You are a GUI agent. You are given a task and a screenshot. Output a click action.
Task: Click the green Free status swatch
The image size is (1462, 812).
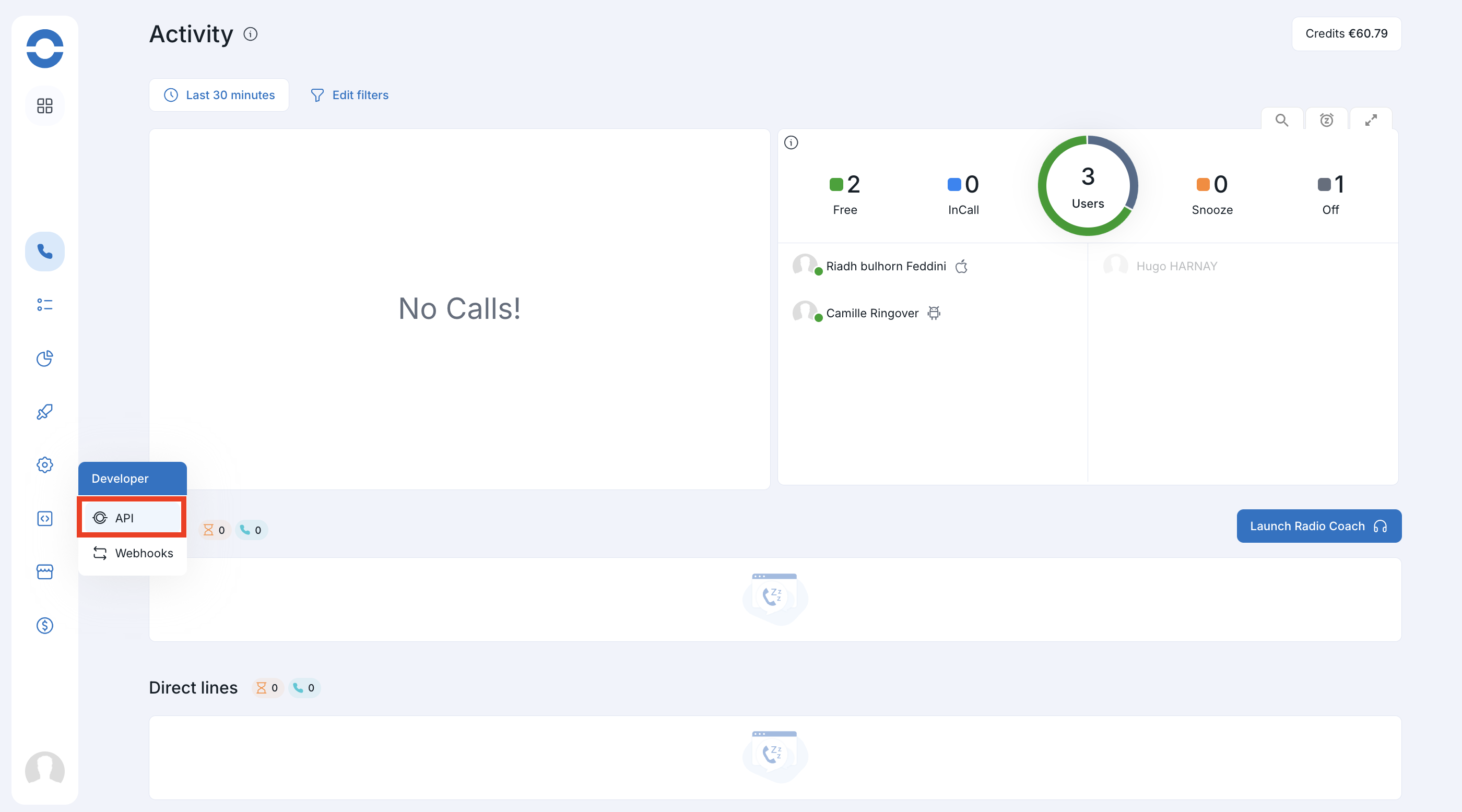(835, 184)
